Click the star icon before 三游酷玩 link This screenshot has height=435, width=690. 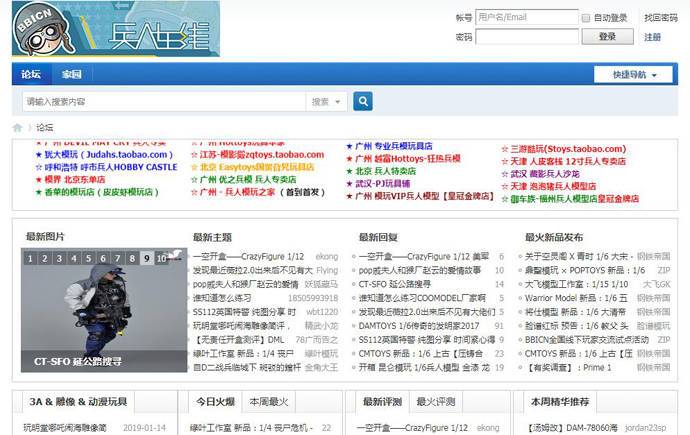(505, 149)
